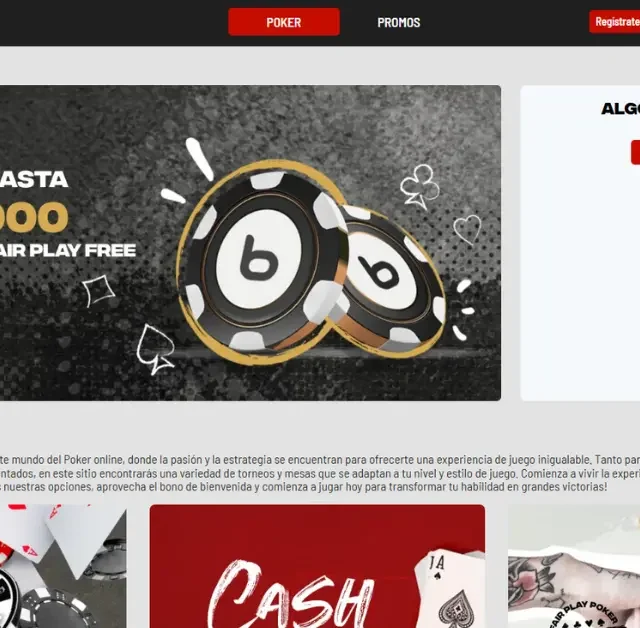Image resolution: width=640 pixels, height=628 pixels.
Task: Click the Regístrate button
Action: (615, 22)
